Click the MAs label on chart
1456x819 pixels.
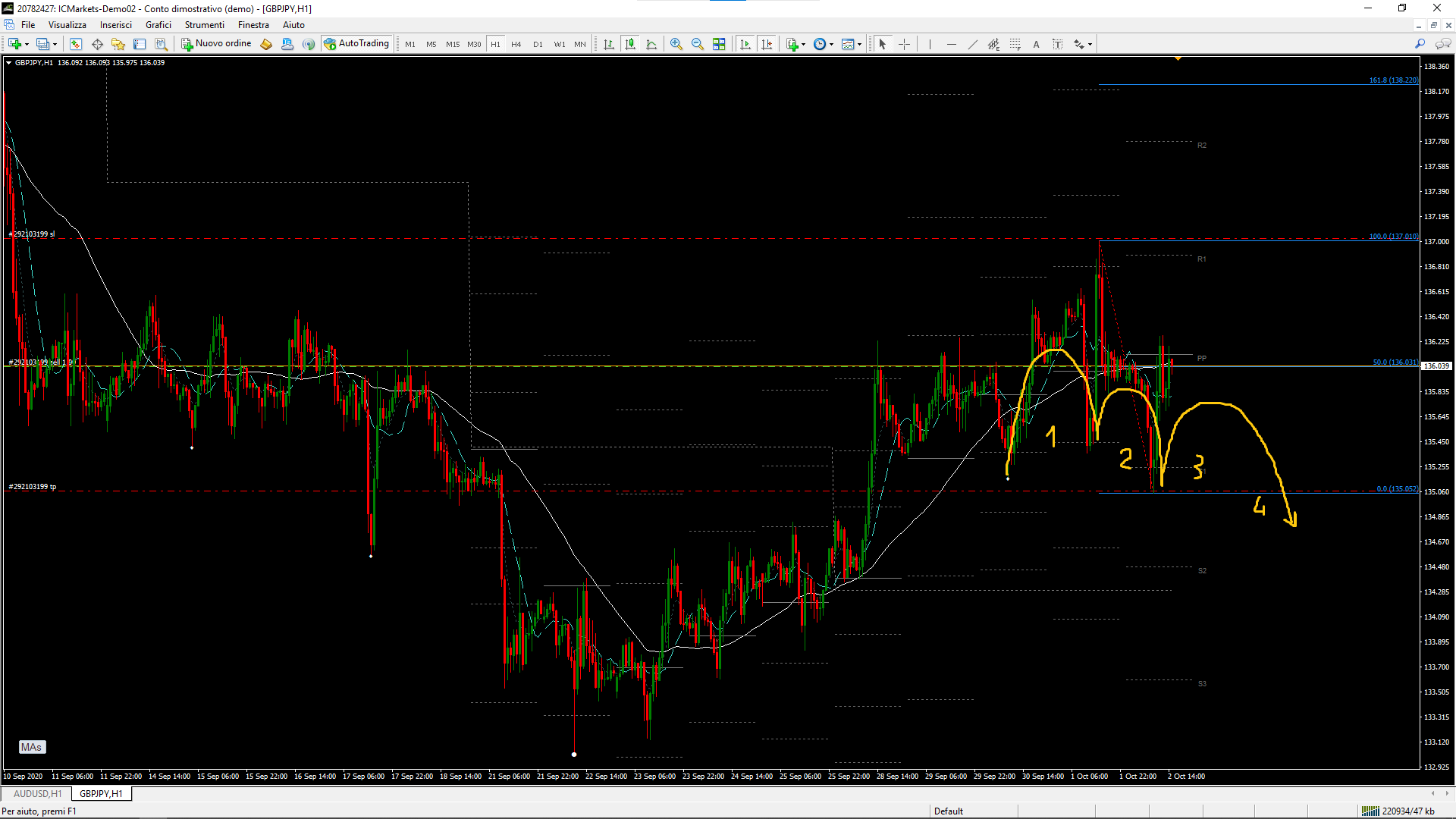tap(32, 747)
